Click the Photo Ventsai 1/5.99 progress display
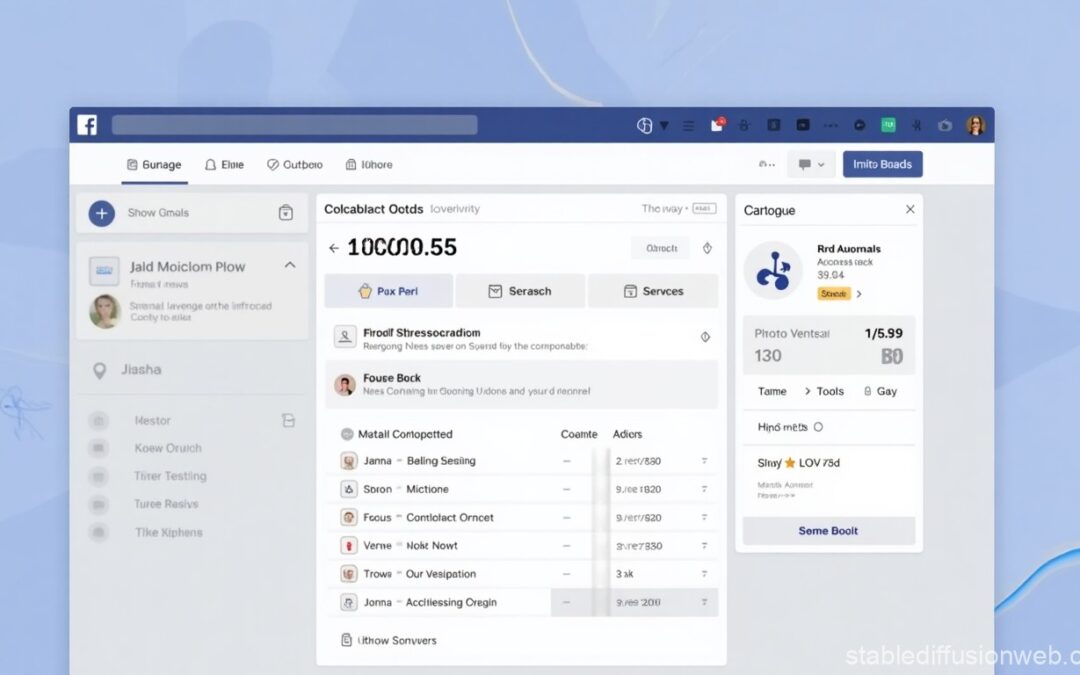 [x=828, y=345]
